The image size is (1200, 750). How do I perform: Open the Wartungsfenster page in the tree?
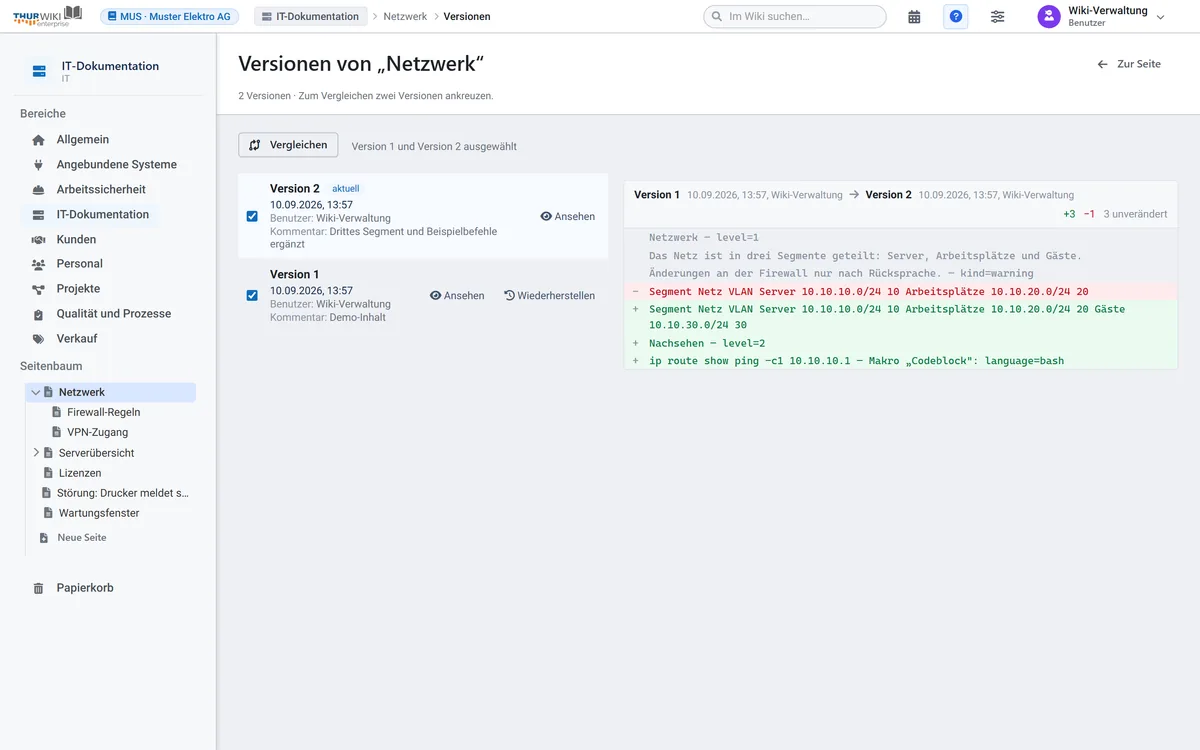coord(99,513)
